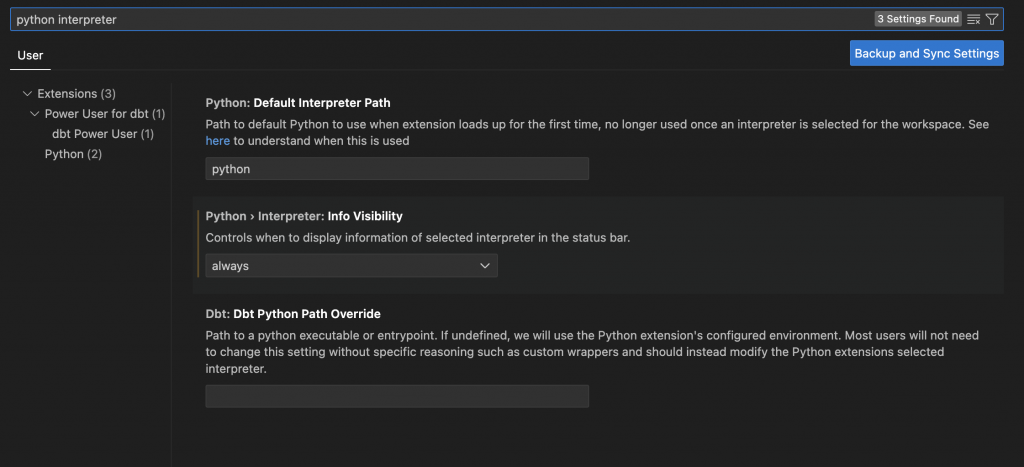Click the Dbt Python Path Override input box

pyautogui.click(x=397, y=396)
